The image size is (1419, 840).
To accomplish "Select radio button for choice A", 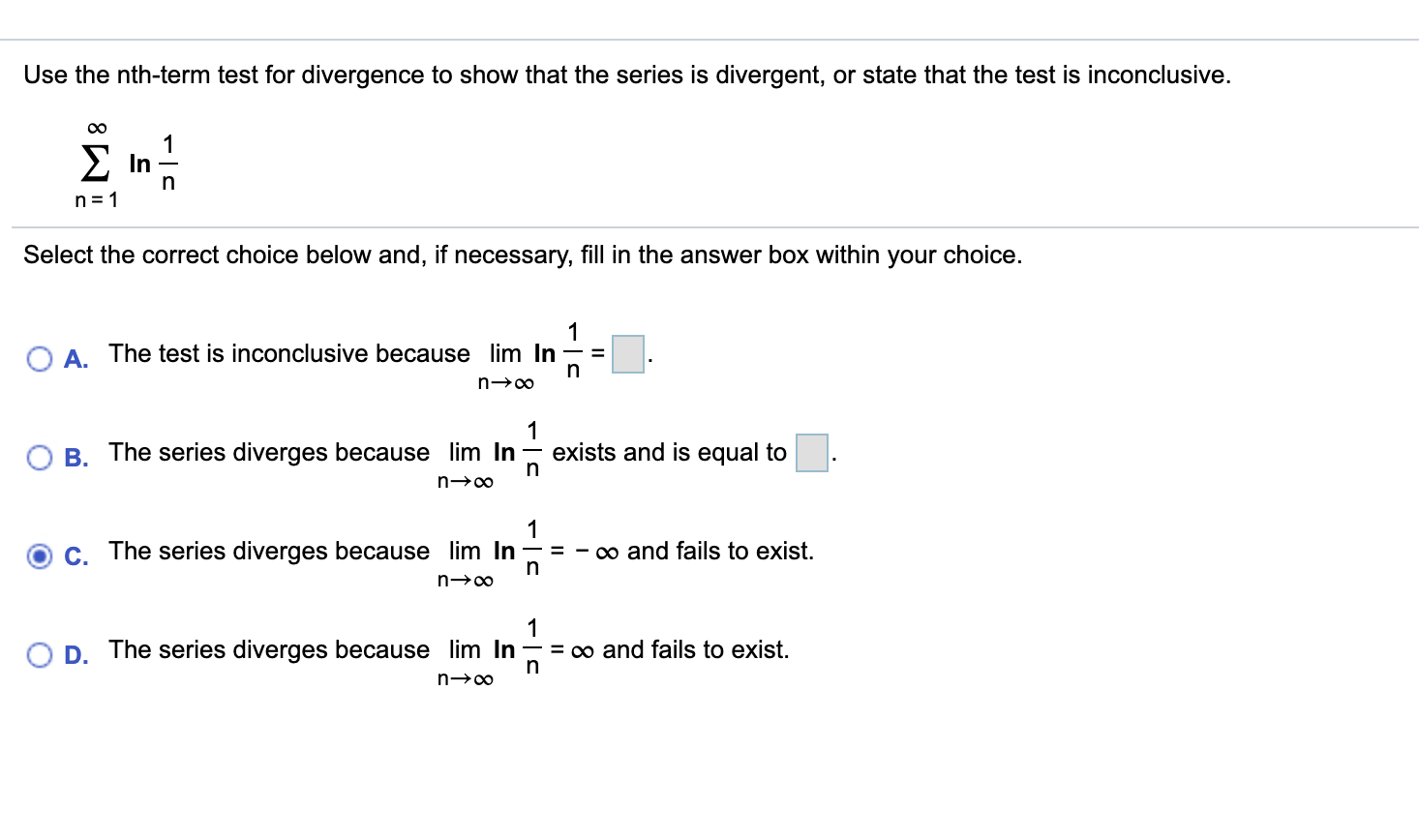I will click(40, 359).
